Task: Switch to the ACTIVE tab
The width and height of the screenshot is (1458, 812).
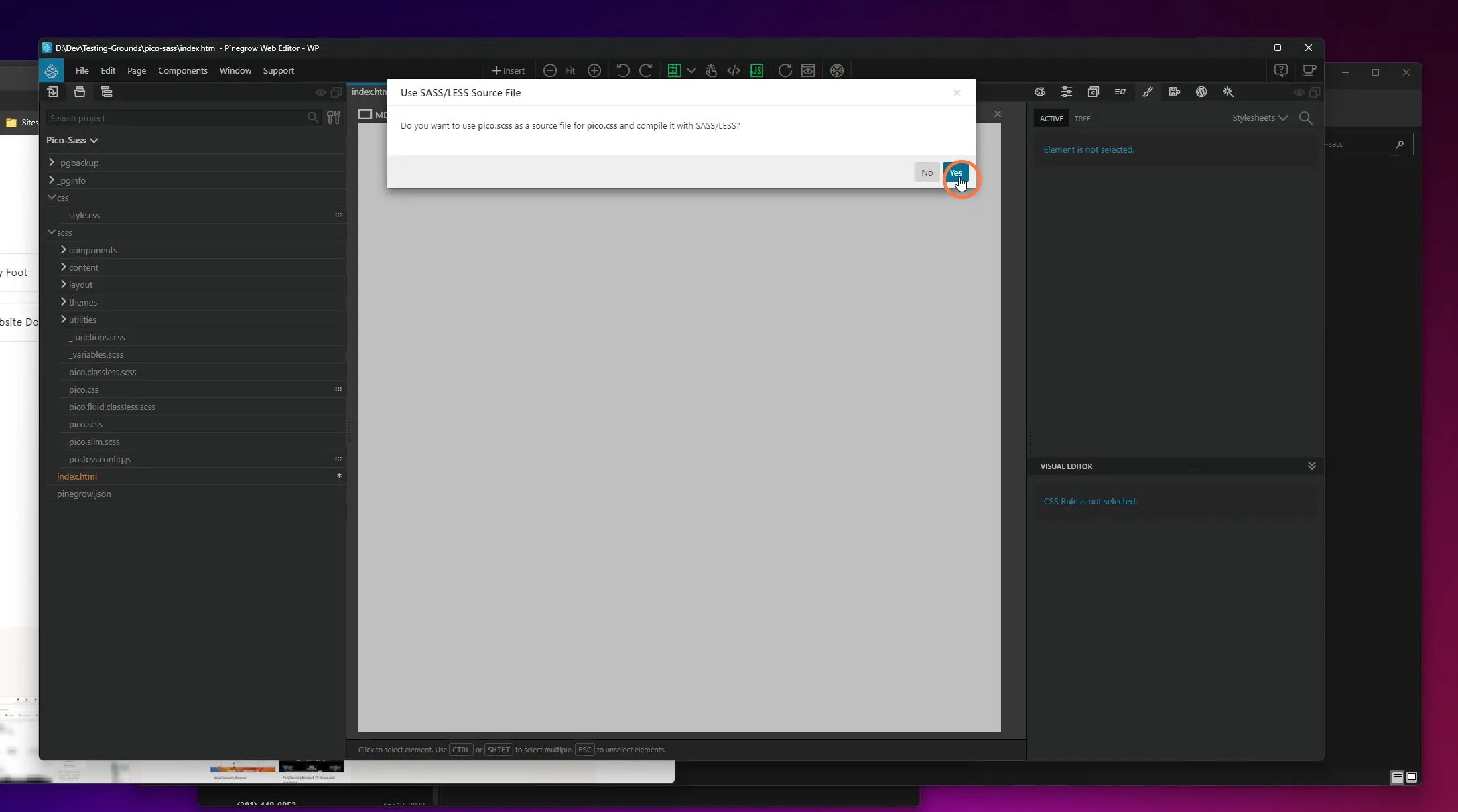Action: (1051, 119)
